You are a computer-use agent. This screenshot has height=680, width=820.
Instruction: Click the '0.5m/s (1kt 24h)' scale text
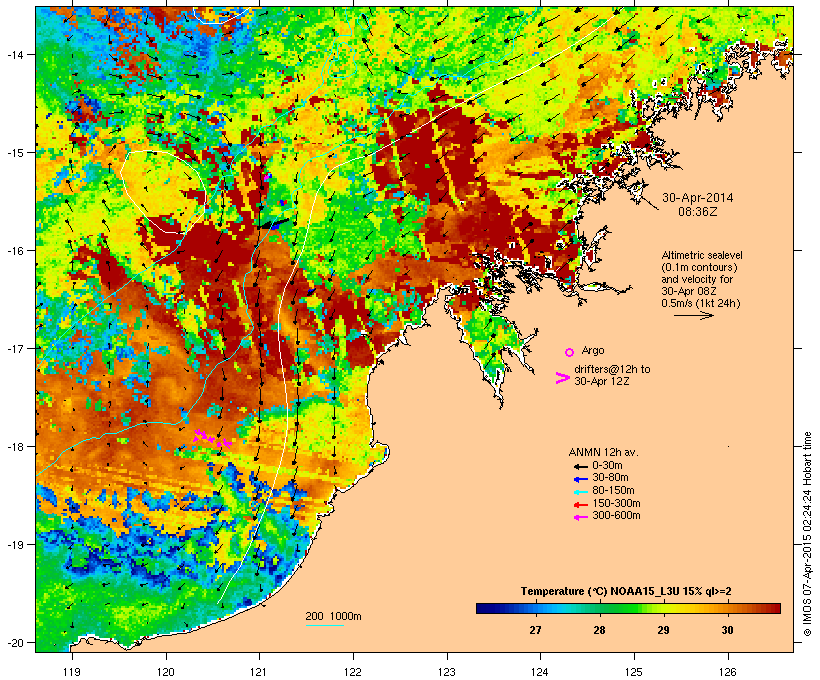pyautogui.click(x=701, y=303)
